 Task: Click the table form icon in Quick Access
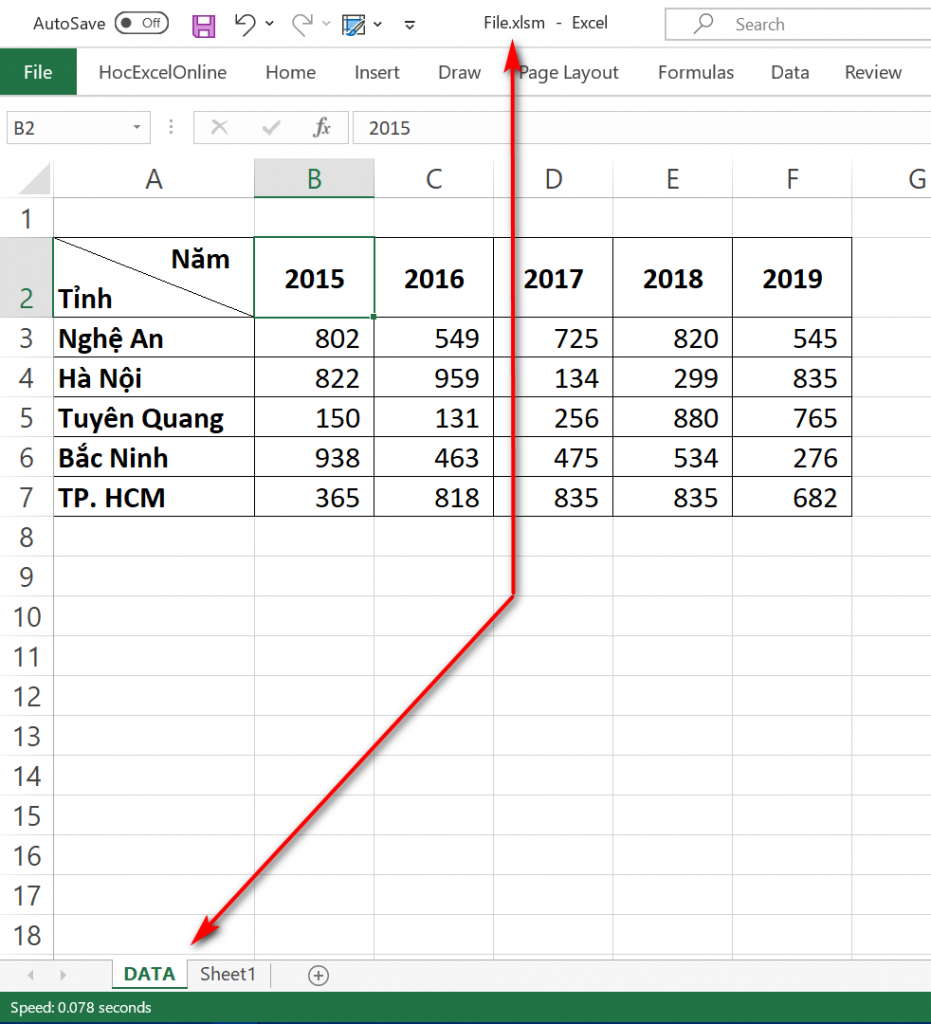(353, 25)
